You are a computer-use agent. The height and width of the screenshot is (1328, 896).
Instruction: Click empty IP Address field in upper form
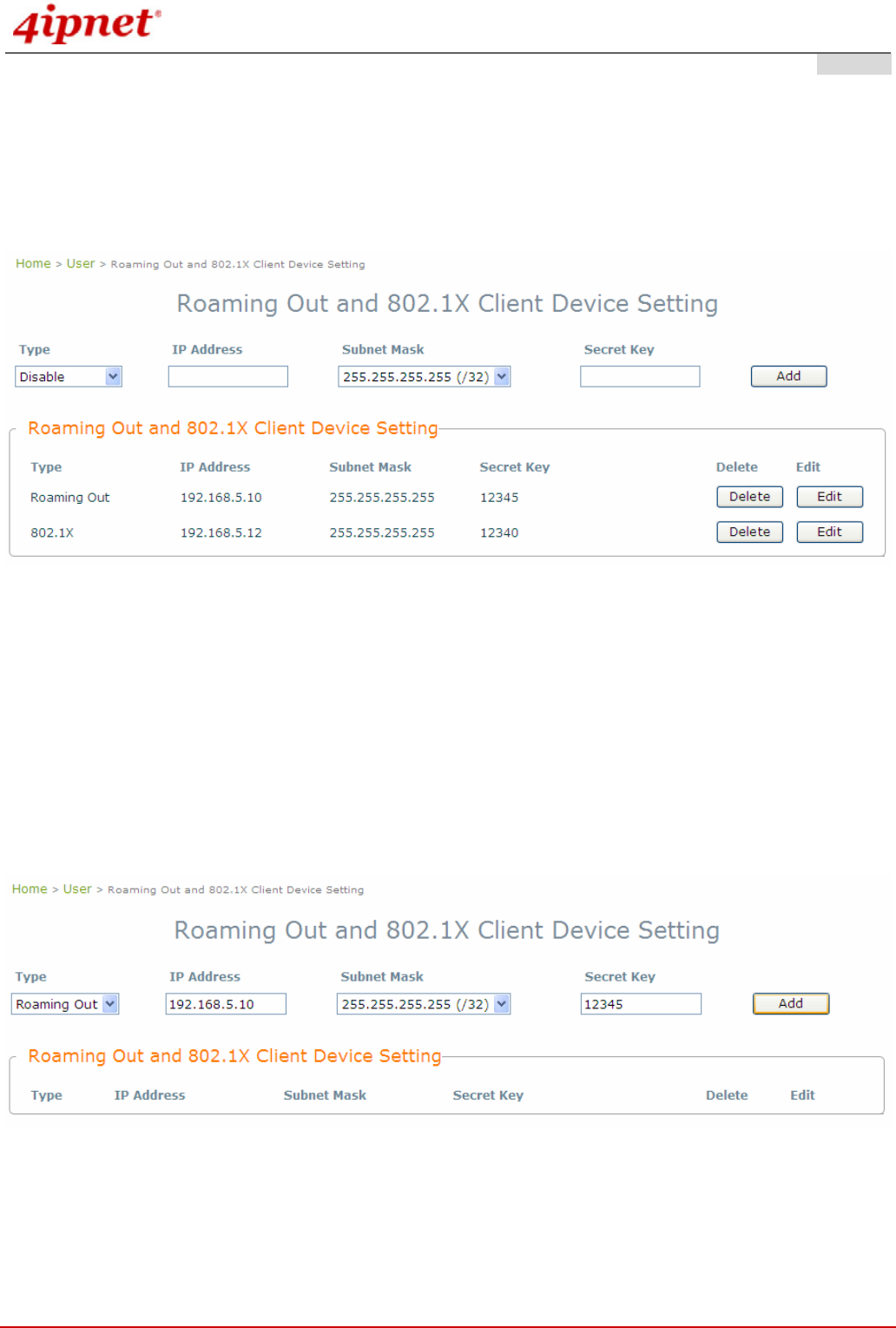228,376
